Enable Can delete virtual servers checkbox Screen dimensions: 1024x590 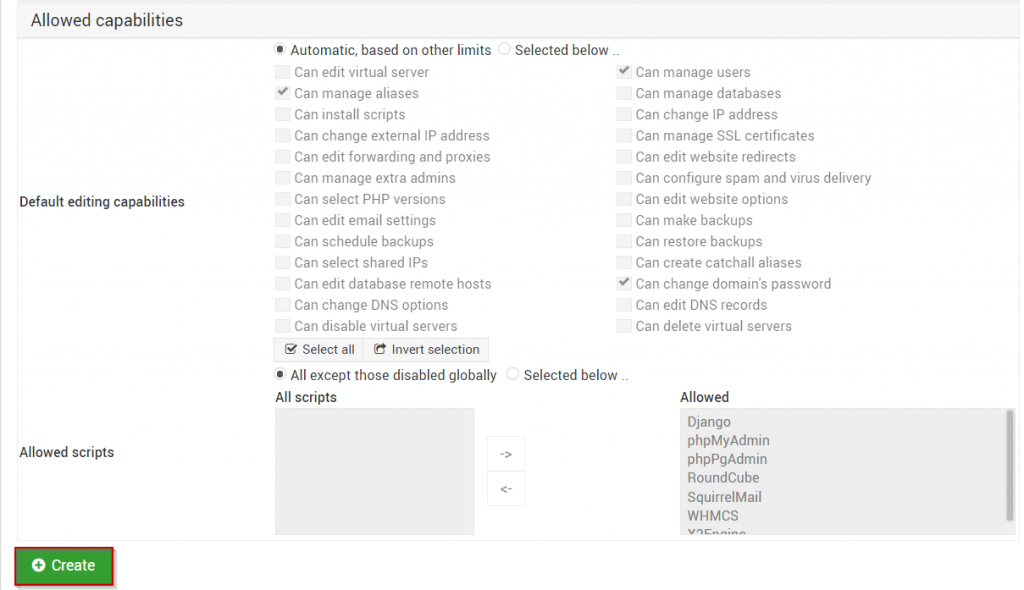tap(624, 326)
